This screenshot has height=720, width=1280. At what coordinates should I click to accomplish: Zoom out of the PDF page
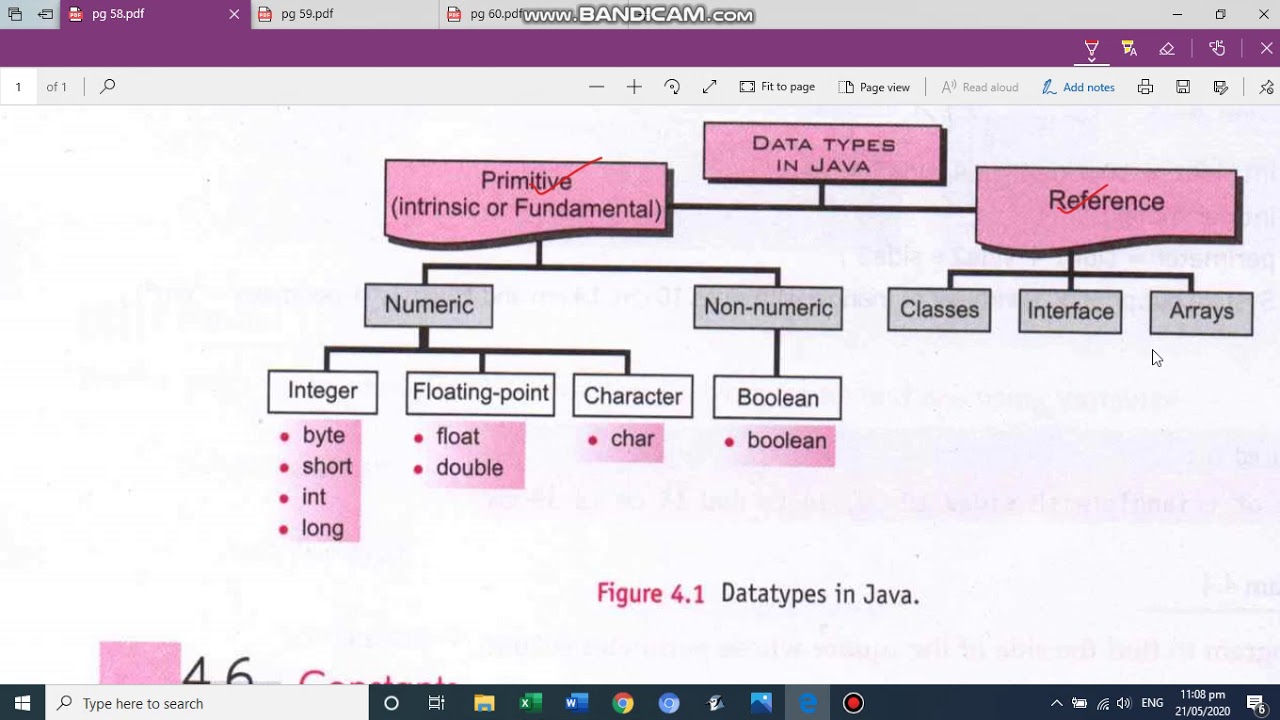point(597,87)
